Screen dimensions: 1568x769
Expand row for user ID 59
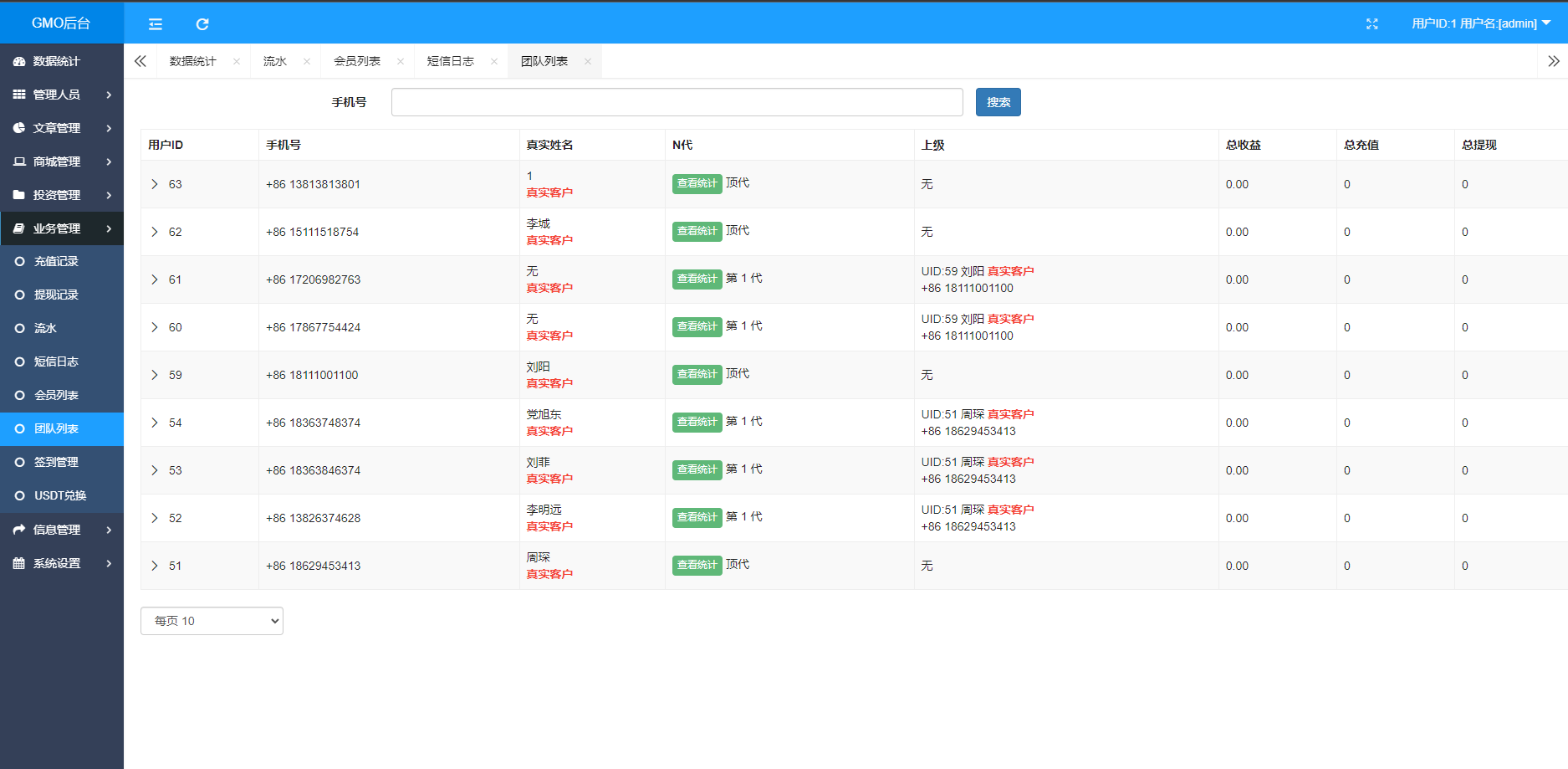pyautogui.click(x=155, y=375)
